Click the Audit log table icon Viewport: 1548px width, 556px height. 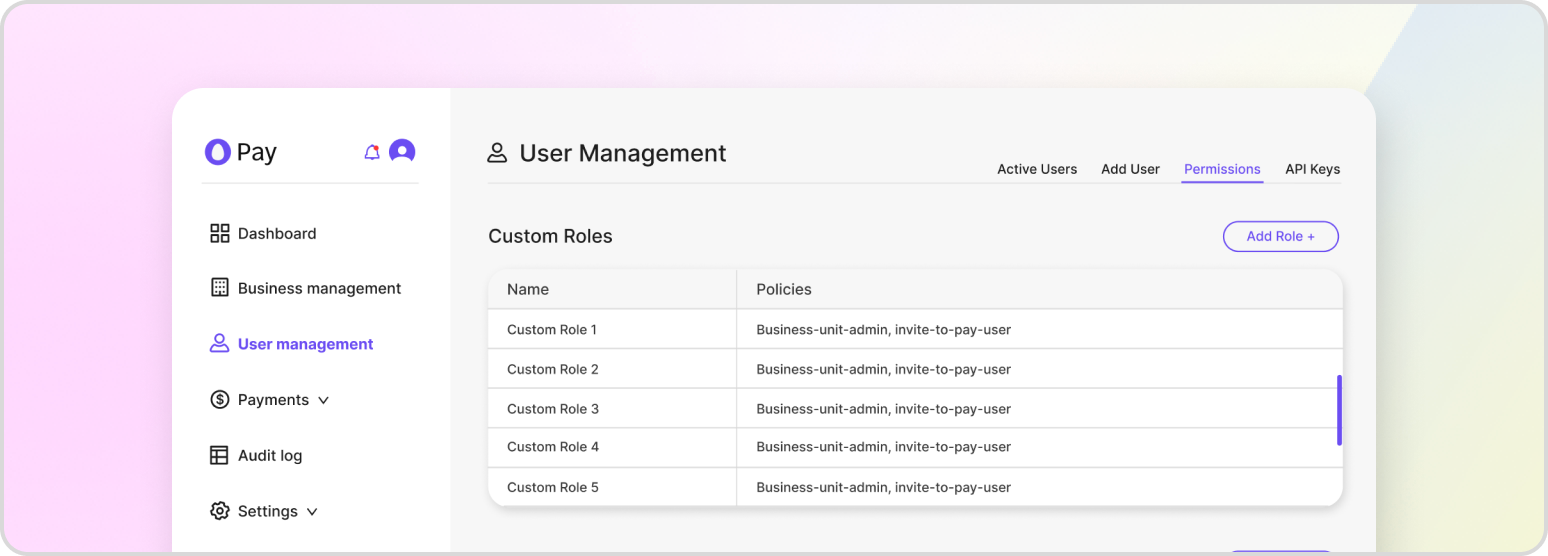click(220, 455)
